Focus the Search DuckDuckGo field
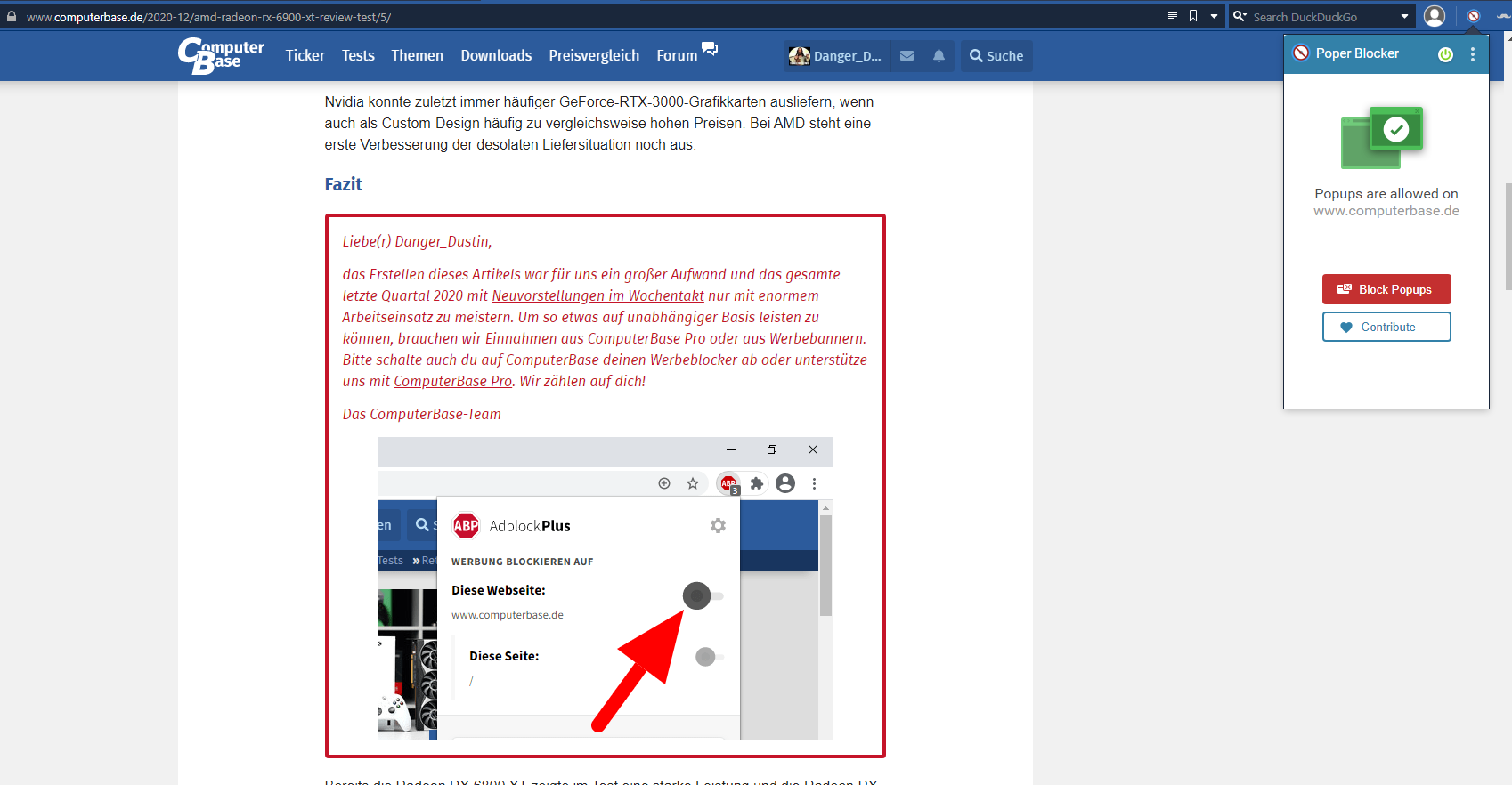 coord(1323,17)
